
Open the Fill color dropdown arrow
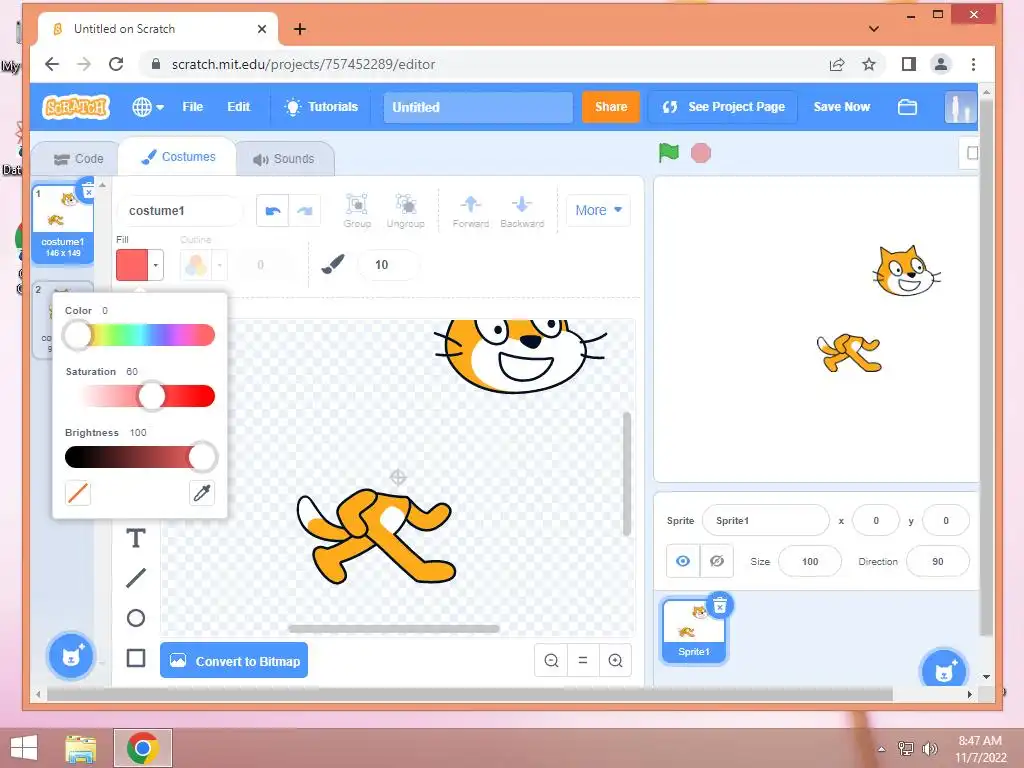click(x=155, y=265)
